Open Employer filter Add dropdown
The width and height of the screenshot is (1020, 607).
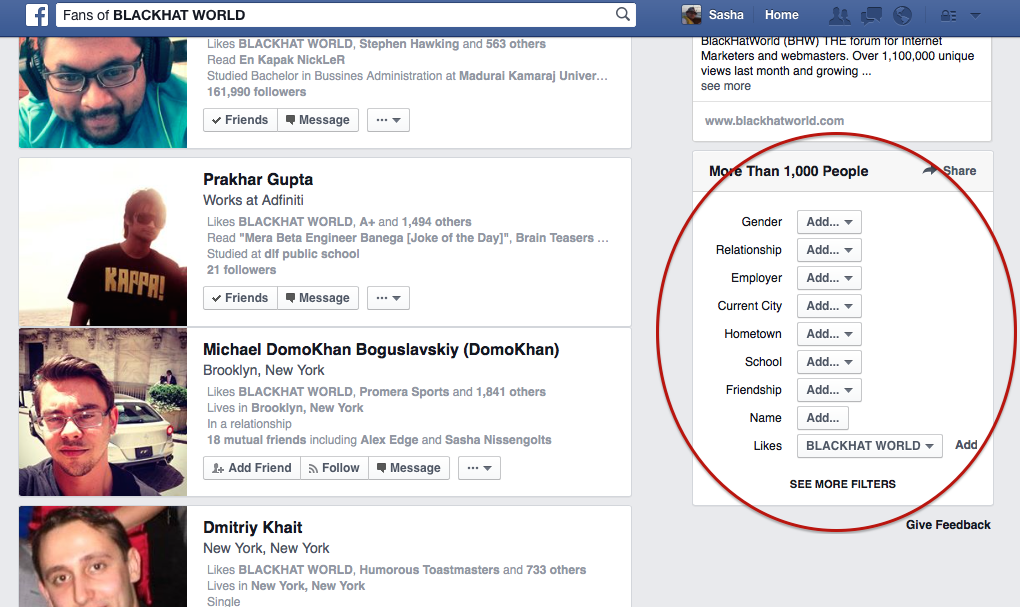pos(829,278)
